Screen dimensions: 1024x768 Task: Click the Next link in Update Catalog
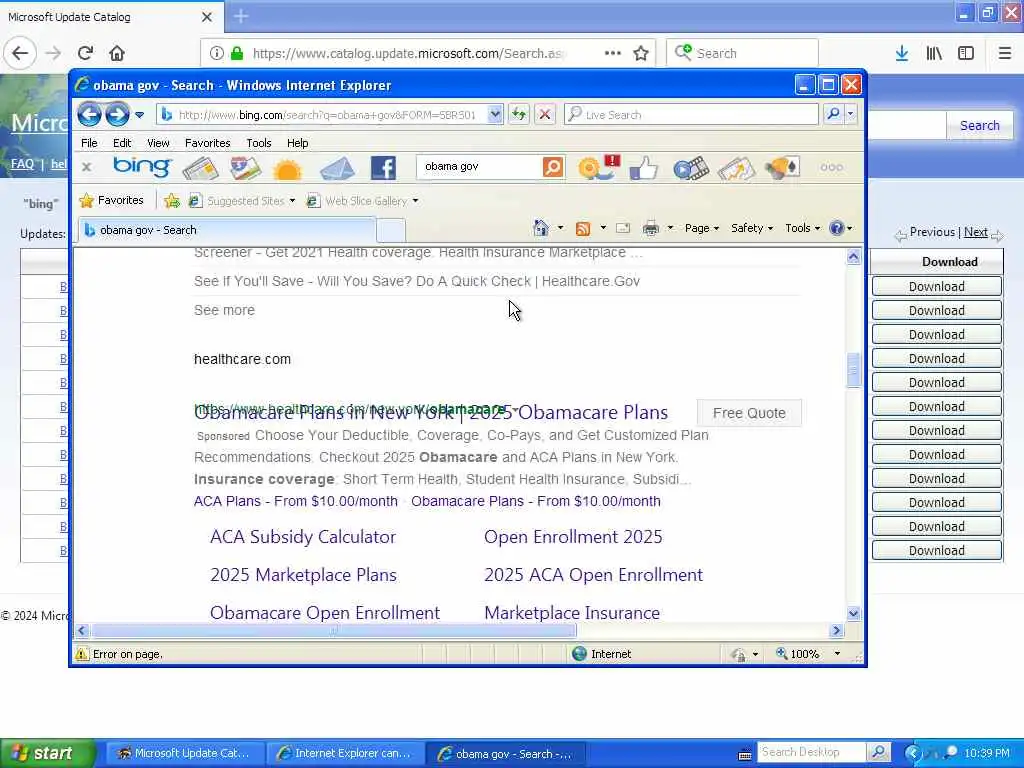pos(976,232)
